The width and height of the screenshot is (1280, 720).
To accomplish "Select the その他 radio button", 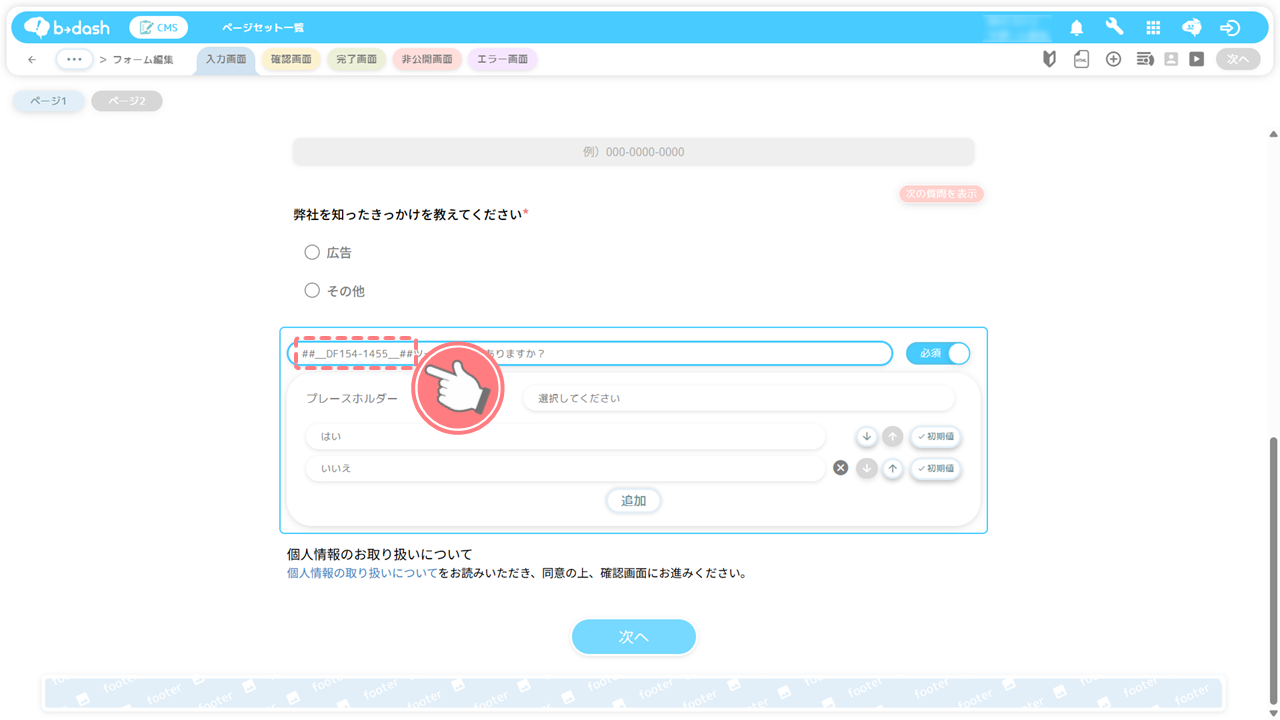I will pyautogui.click(x=312, y=291).
